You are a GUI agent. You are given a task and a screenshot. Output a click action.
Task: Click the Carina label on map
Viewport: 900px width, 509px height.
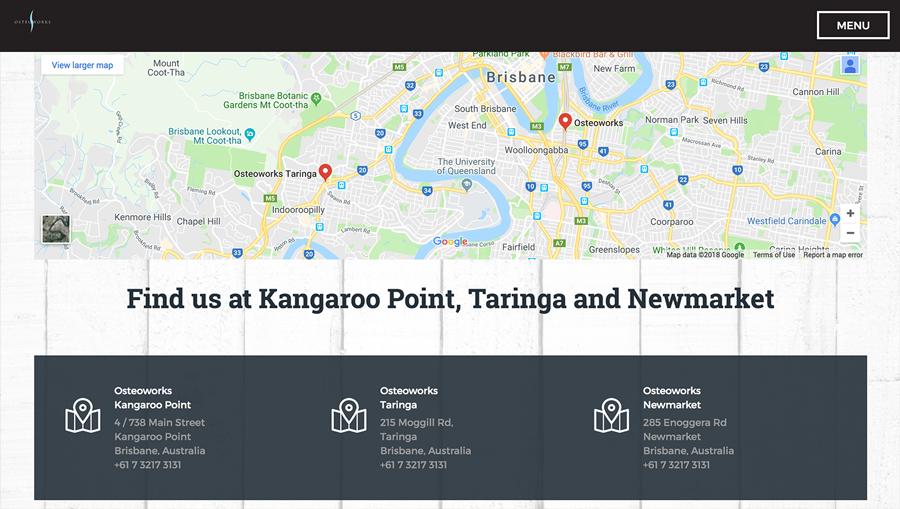click(828, 151)
